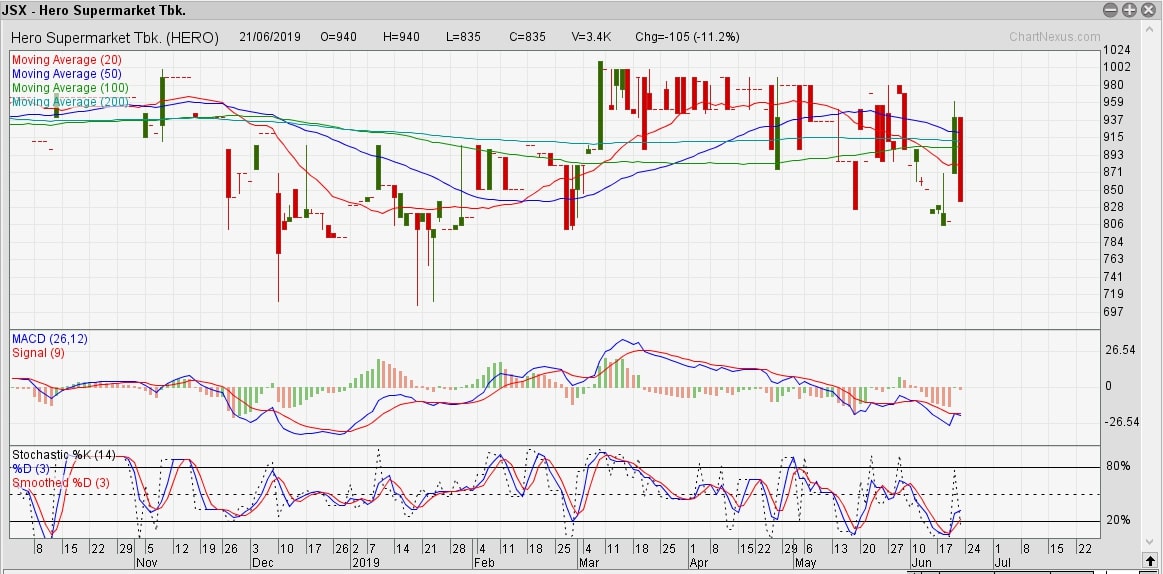Screen dimensions: 1163x574
Task: Click the back-to-top arrow button
Action: 1150,559
